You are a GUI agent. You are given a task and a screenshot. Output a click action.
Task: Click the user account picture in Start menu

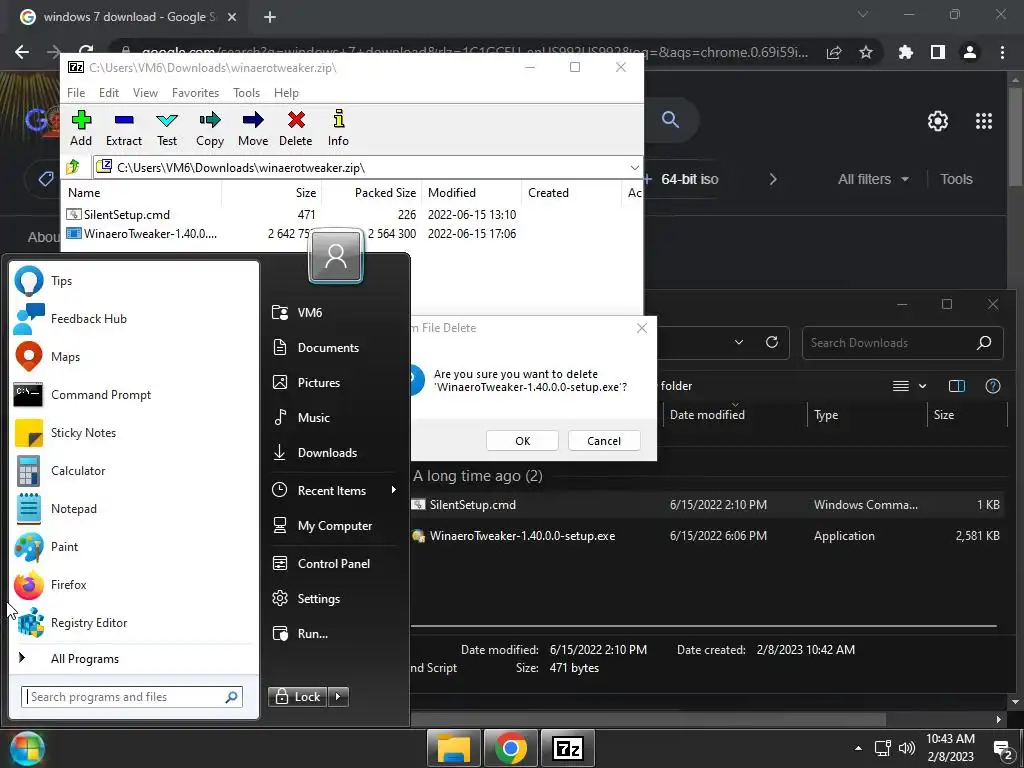click(x=336, y=256)
